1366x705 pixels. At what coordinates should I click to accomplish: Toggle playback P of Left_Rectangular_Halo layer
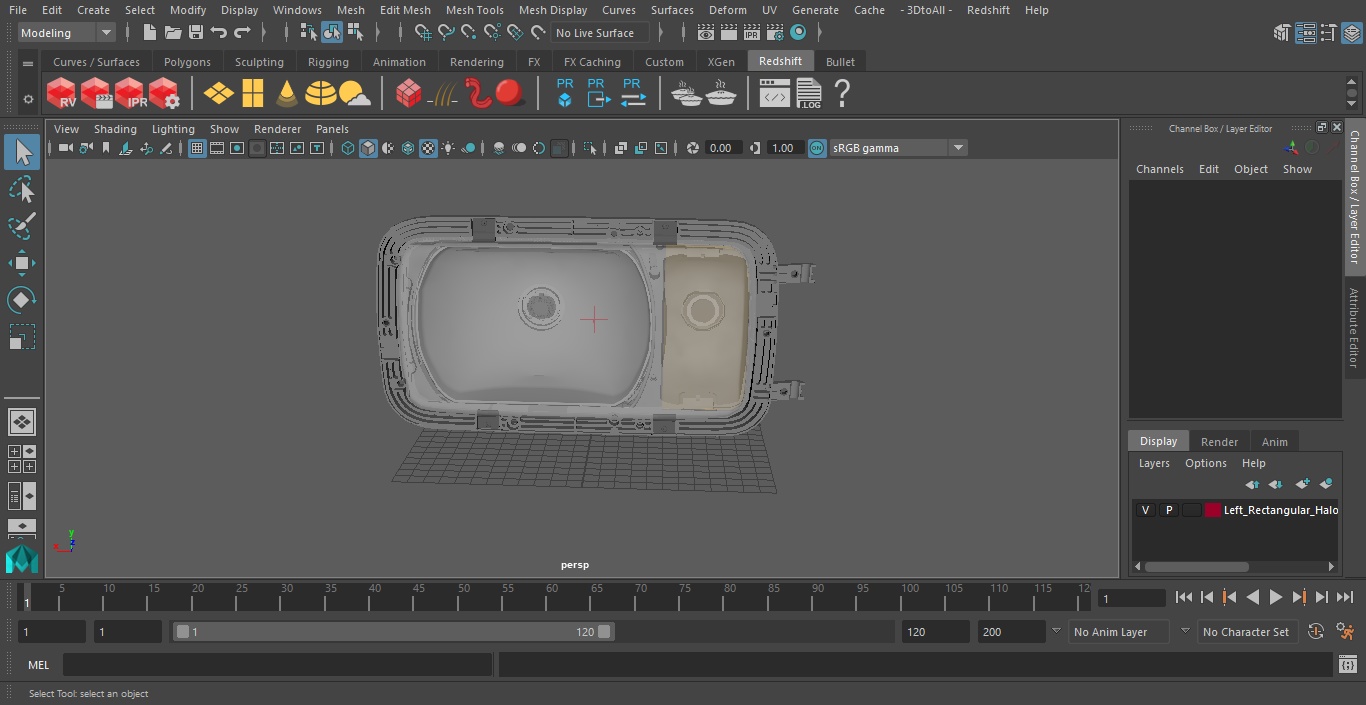pyautogui.click(x=1168, y=510)
